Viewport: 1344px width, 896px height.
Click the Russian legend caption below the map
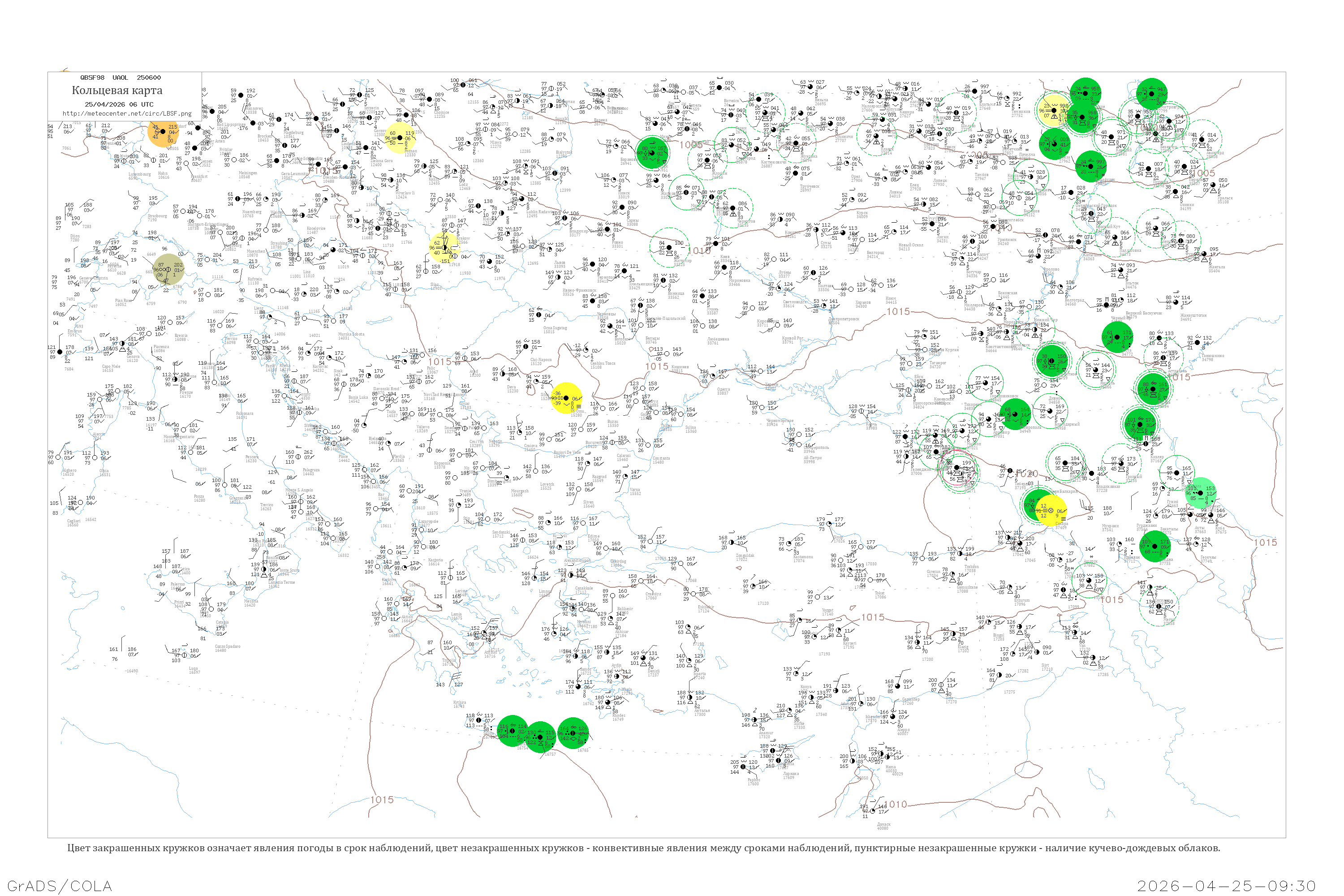[643, 848]
